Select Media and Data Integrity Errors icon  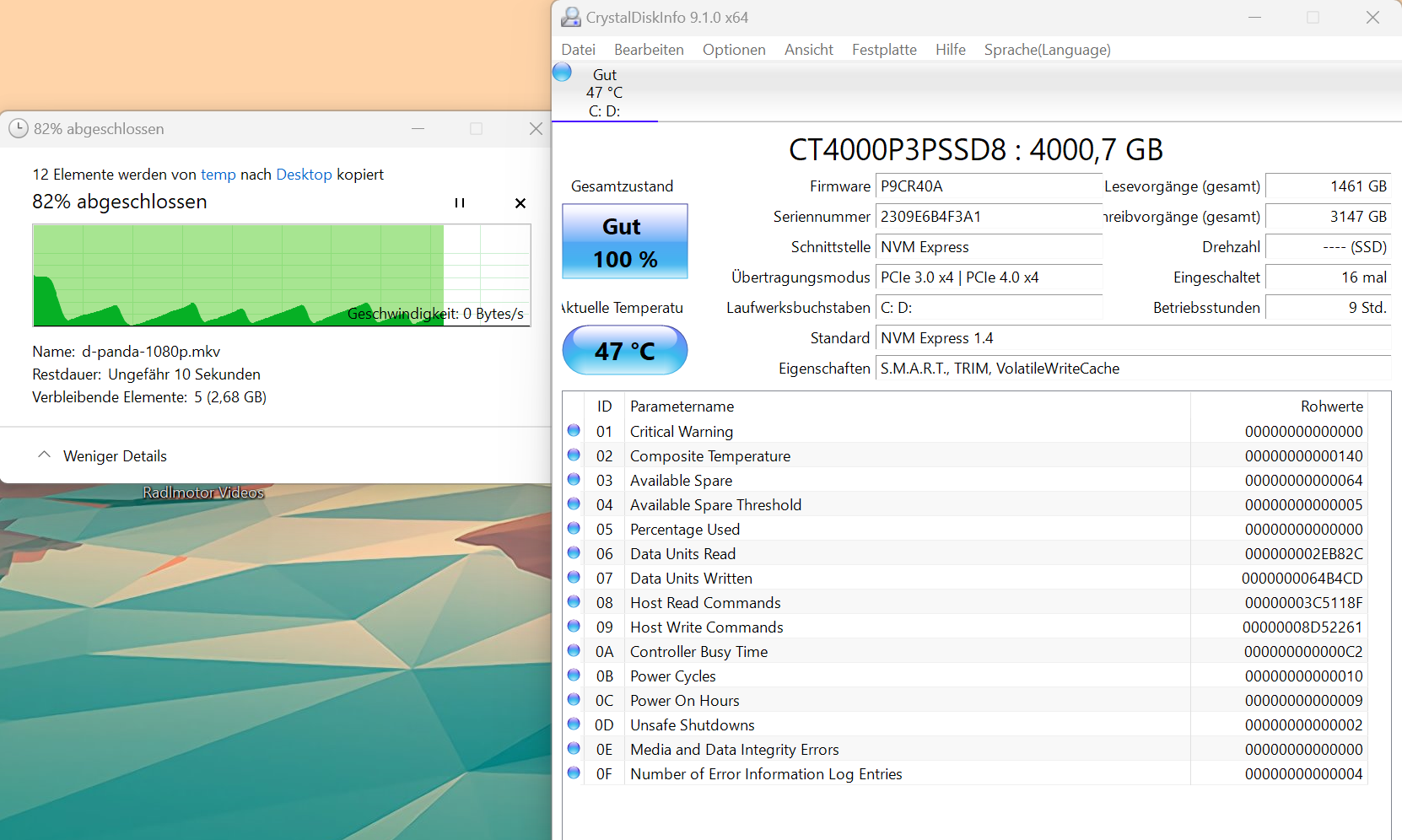click(574, 748)
